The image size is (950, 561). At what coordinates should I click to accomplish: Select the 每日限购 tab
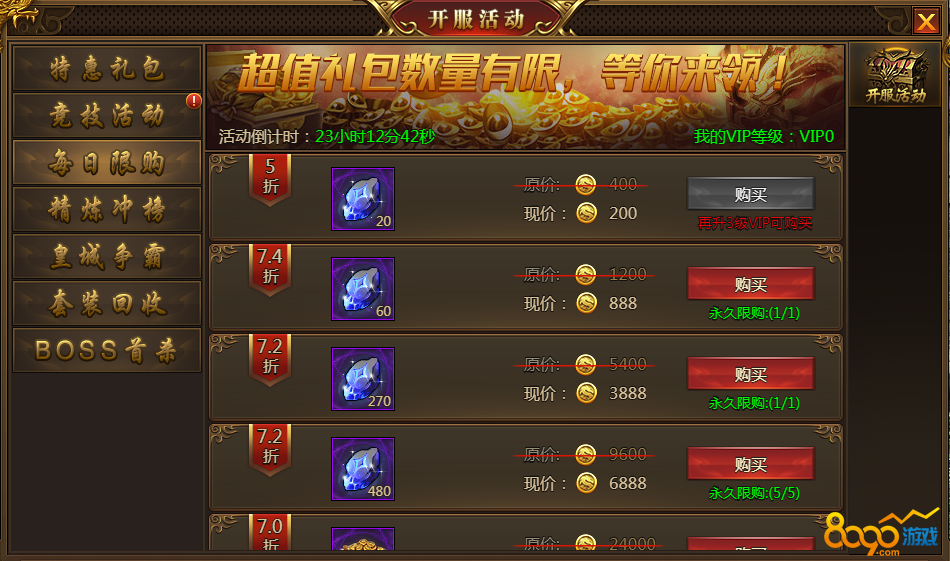pyautogui.click(x=107, y=162)
